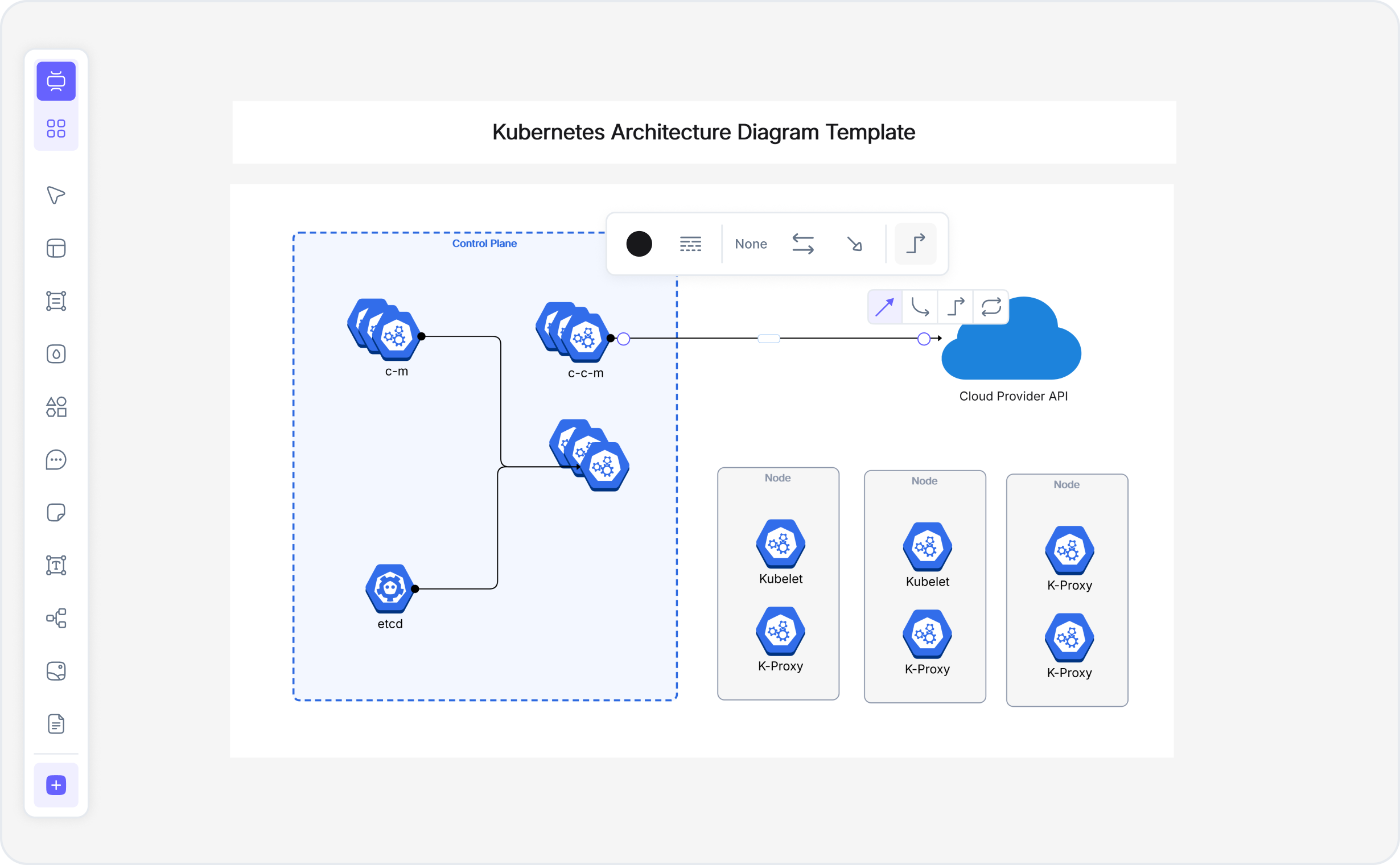Image resolution: width=1400 pixels, height=865 pixels.
Task: Select the comment bubble tool
Action: click(x=56, y=460)
